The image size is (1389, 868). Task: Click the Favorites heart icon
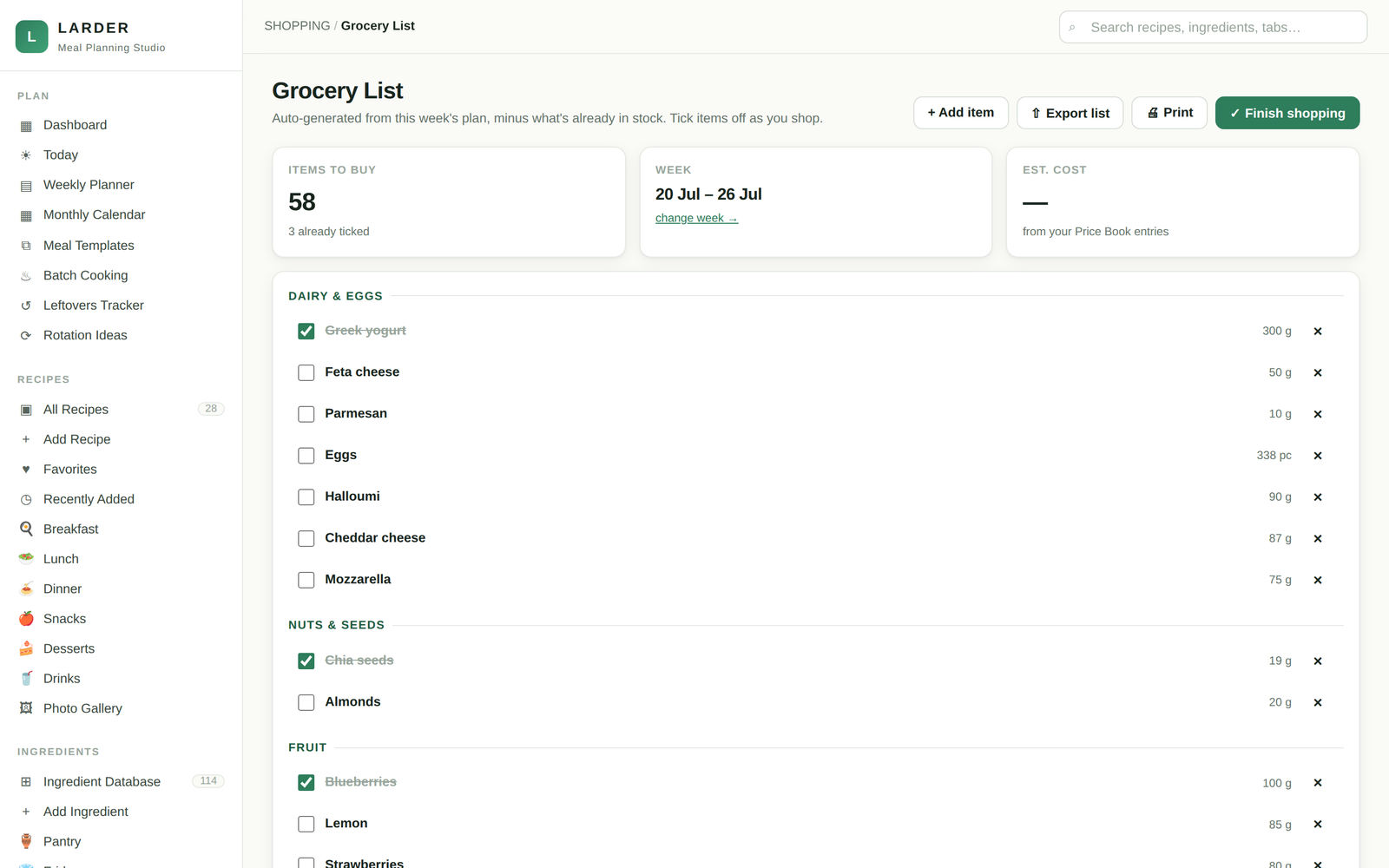pyautogui.click(x=26, y=470)
